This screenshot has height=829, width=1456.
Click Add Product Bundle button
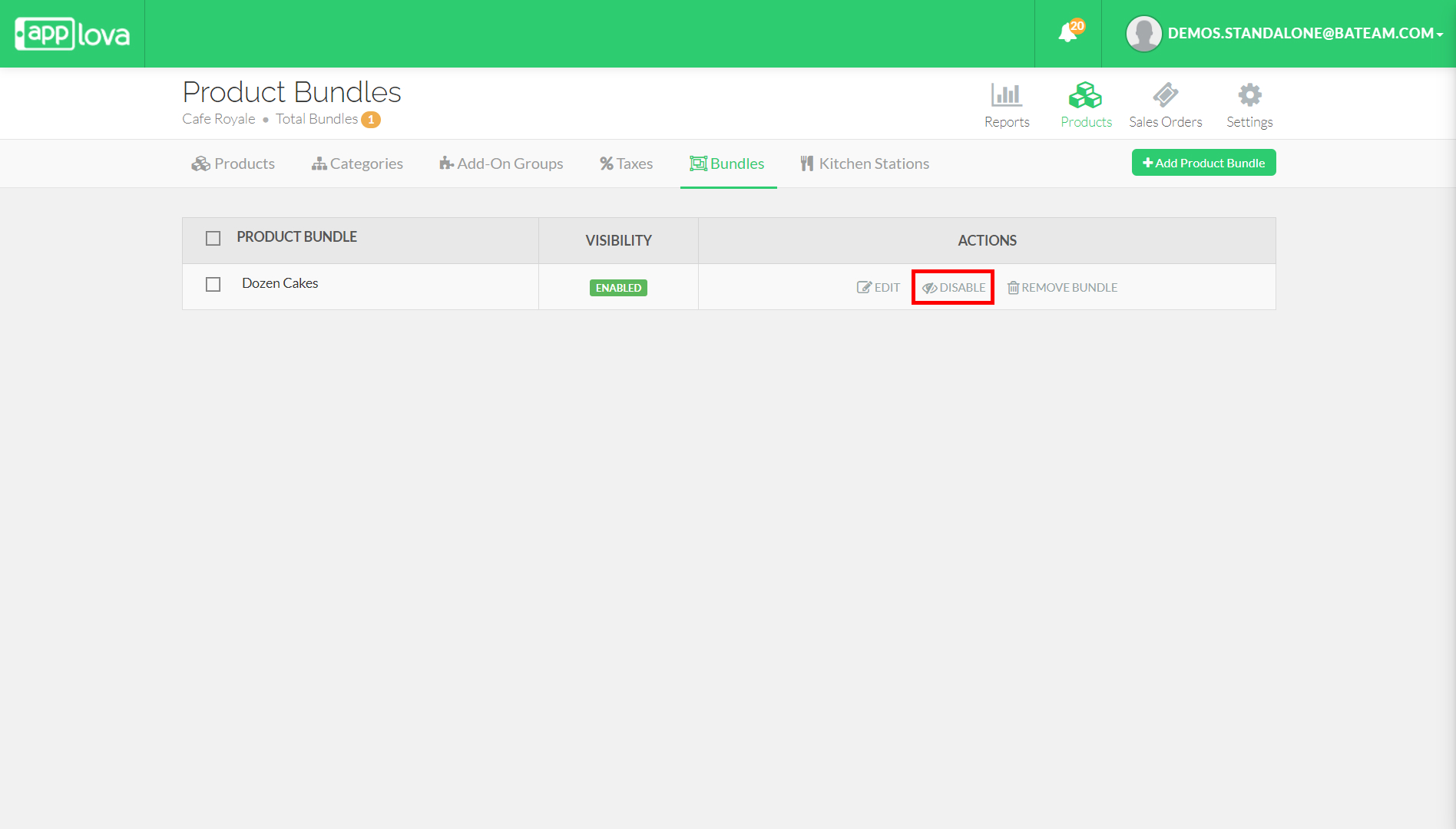tap(1203, 163)
